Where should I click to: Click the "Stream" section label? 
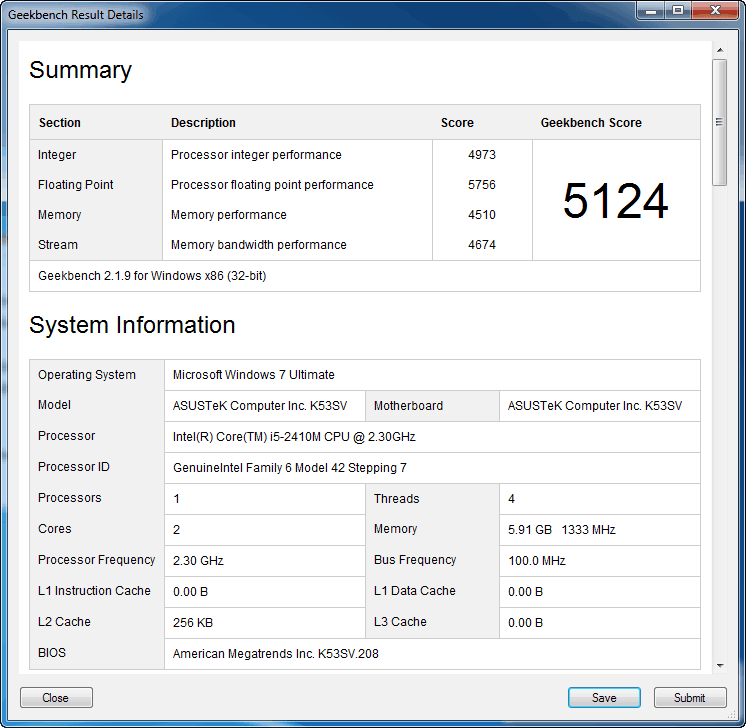click(58, 245)
